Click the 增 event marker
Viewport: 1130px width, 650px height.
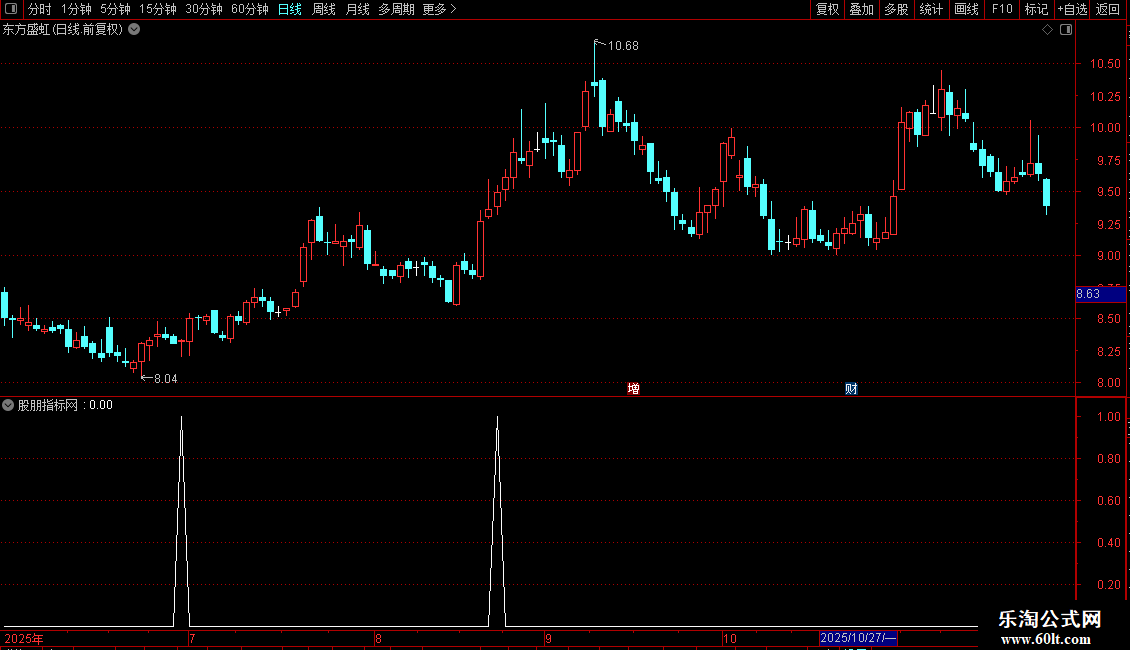[x=633, y=389]
